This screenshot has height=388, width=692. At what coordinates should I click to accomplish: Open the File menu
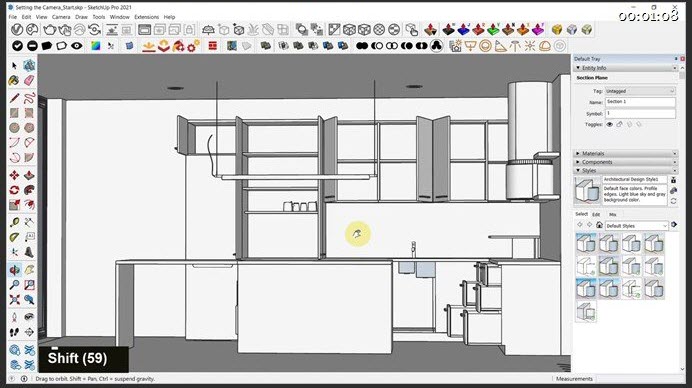13,17
